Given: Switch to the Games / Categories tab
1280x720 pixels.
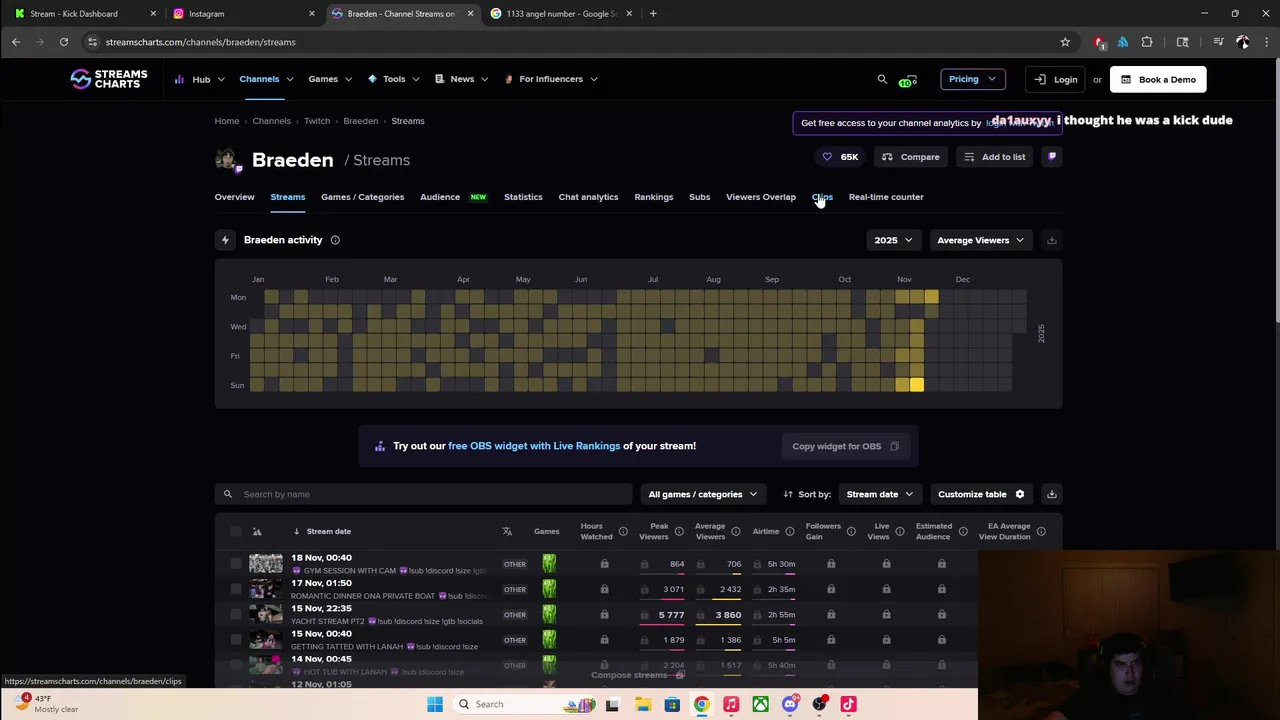Looking at the screenshot, I should click(x=362, y=197).
